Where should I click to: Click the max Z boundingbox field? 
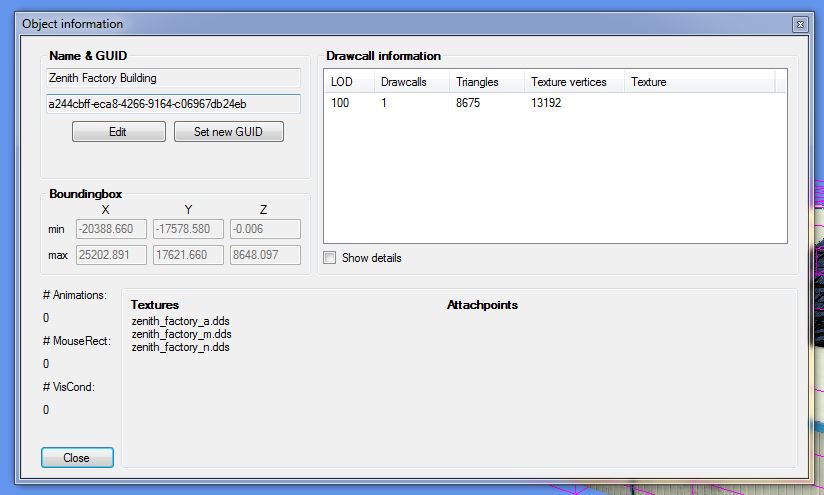point(264,255)
